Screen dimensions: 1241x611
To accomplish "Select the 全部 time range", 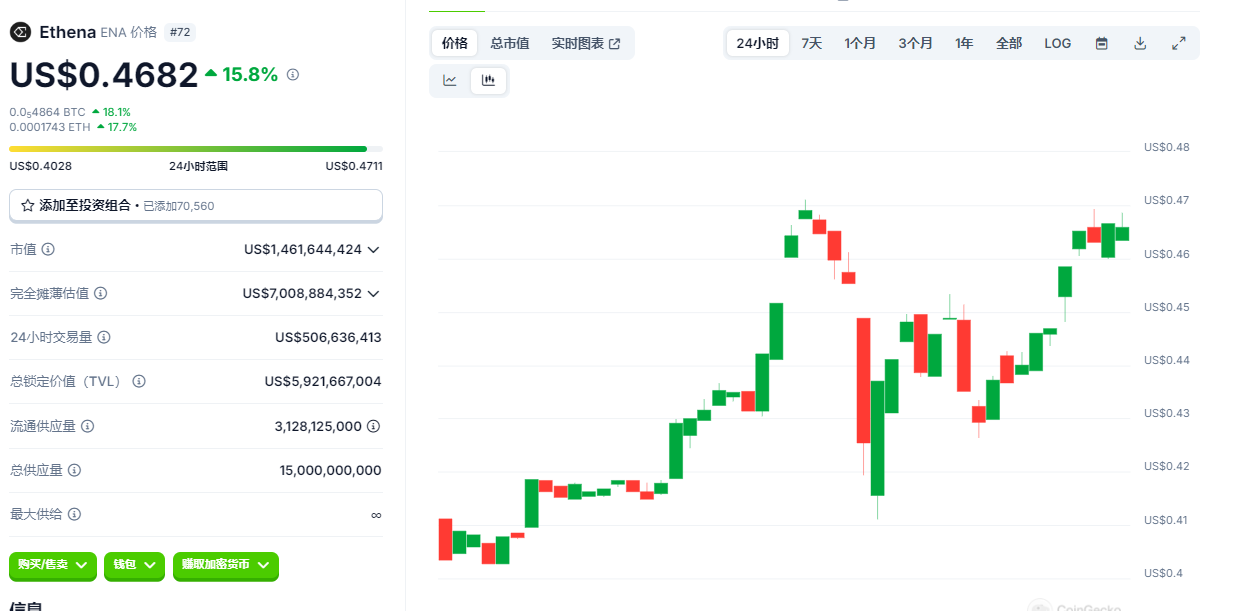I will click(1009, 43).
